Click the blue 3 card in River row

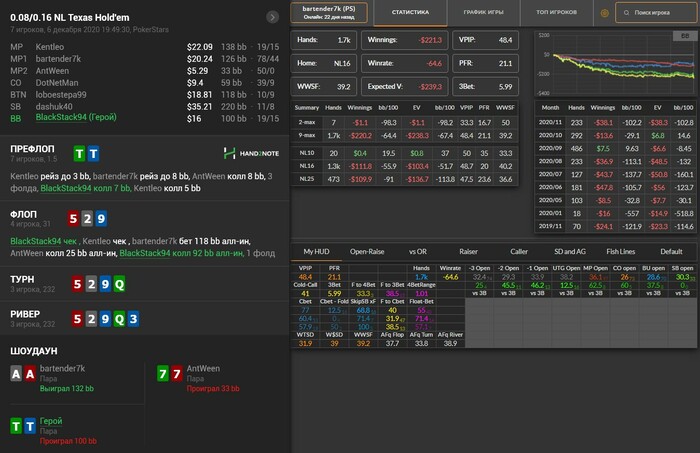click(x=133, y=319)
